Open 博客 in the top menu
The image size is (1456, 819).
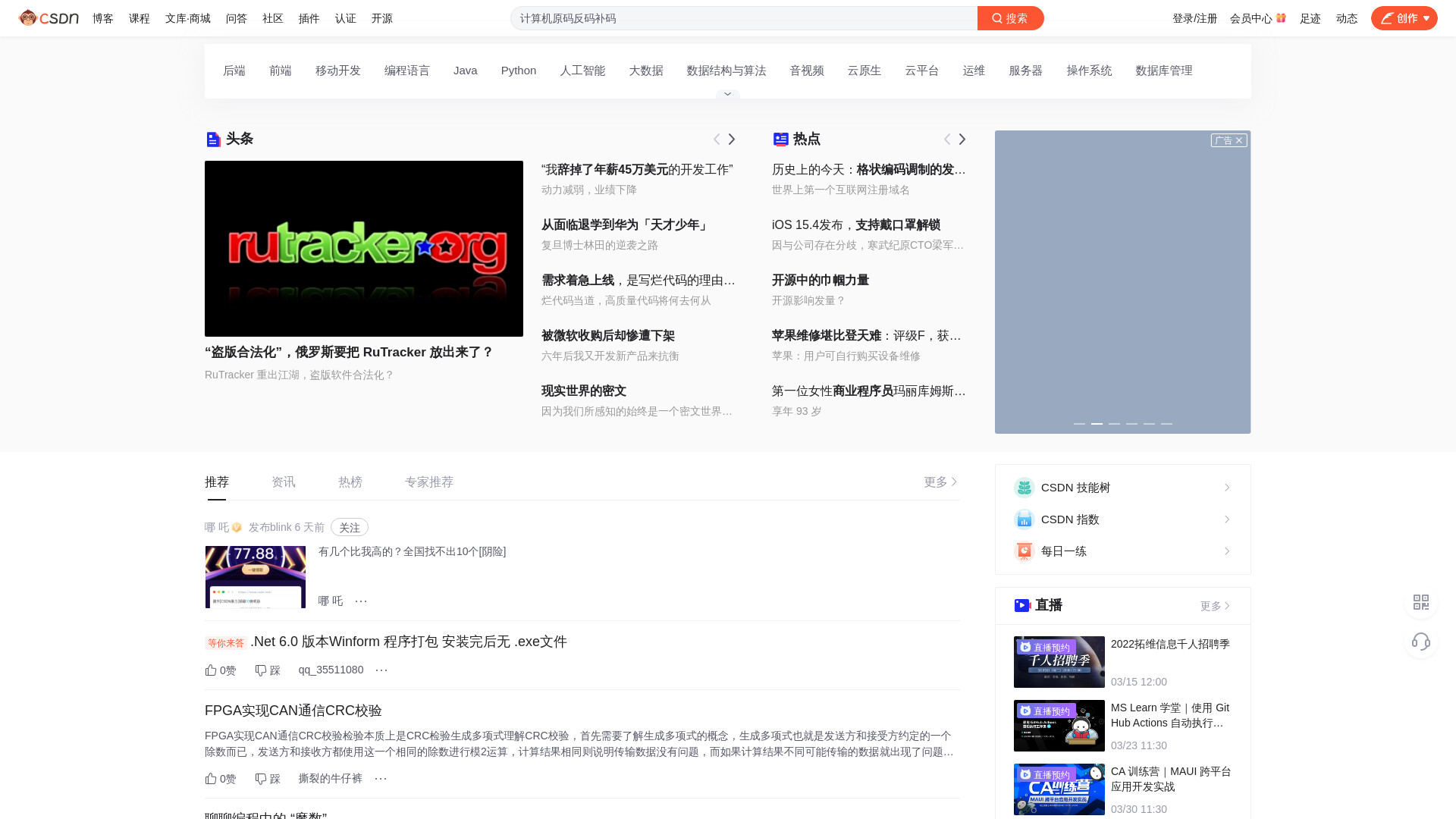pos(103,18)
